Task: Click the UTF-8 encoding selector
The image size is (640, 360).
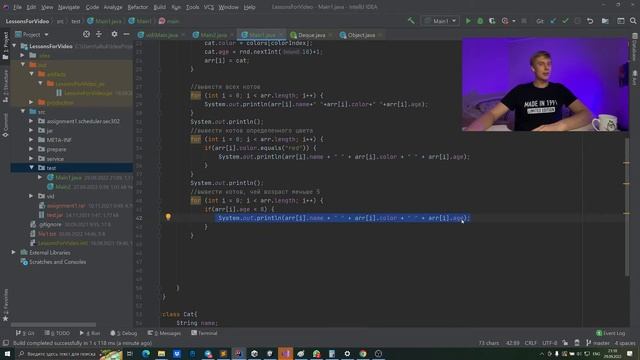Action: click(x=549, y=343)
